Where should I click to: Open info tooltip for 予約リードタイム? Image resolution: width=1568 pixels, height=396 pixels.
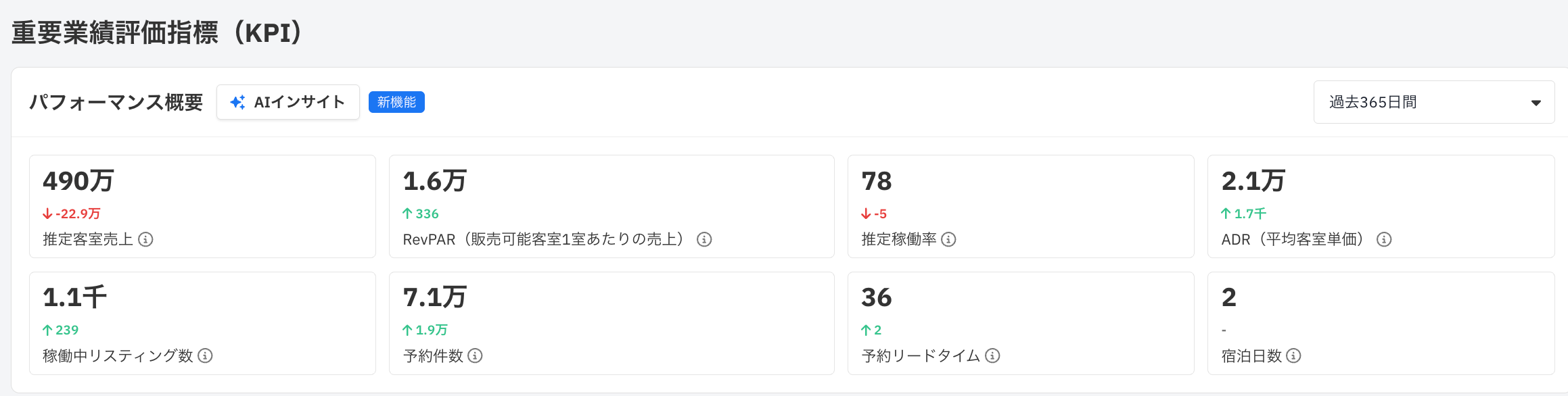992,355
